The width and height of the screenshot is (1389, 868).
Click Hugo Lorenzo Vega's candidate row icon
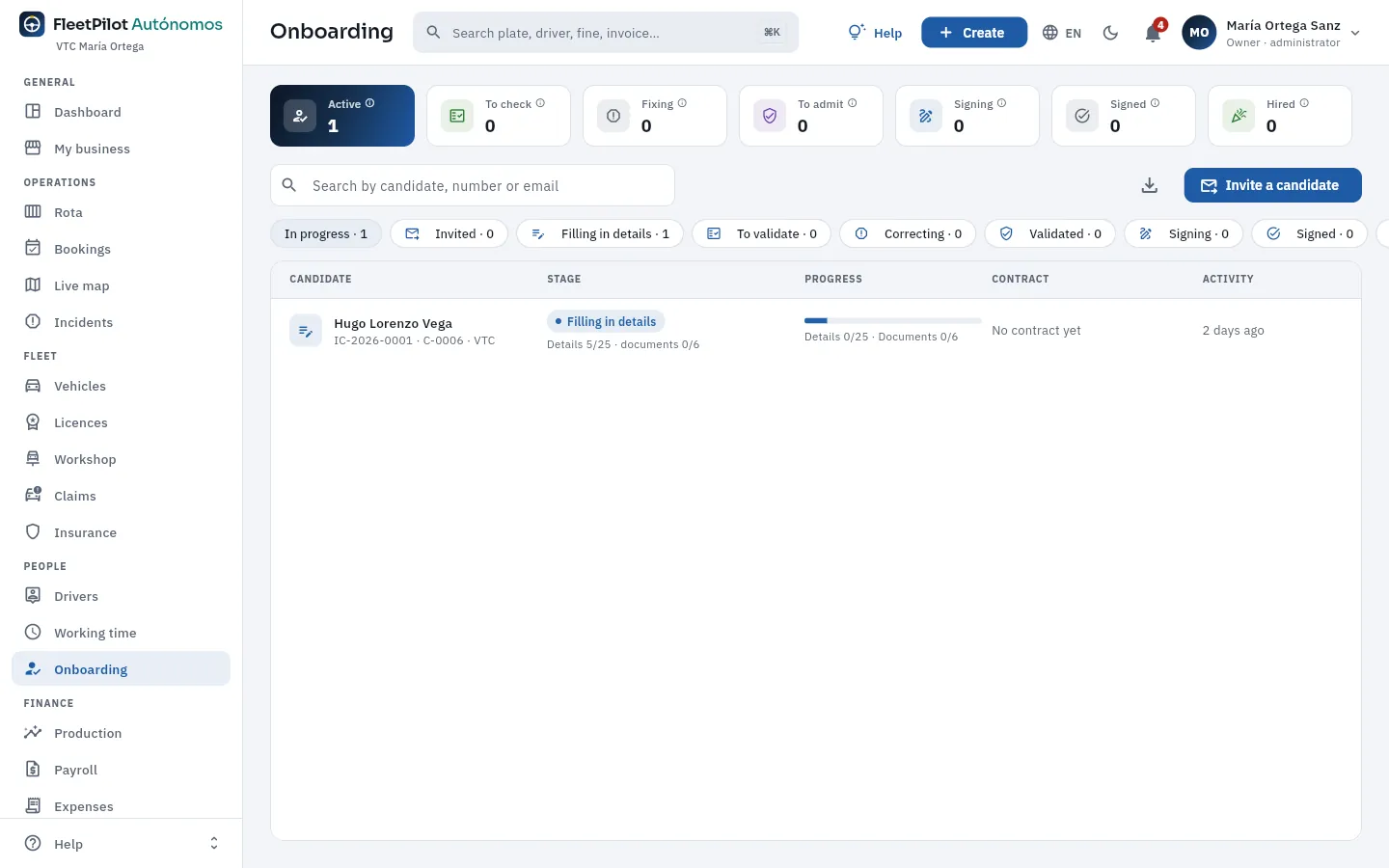[306, 331]
